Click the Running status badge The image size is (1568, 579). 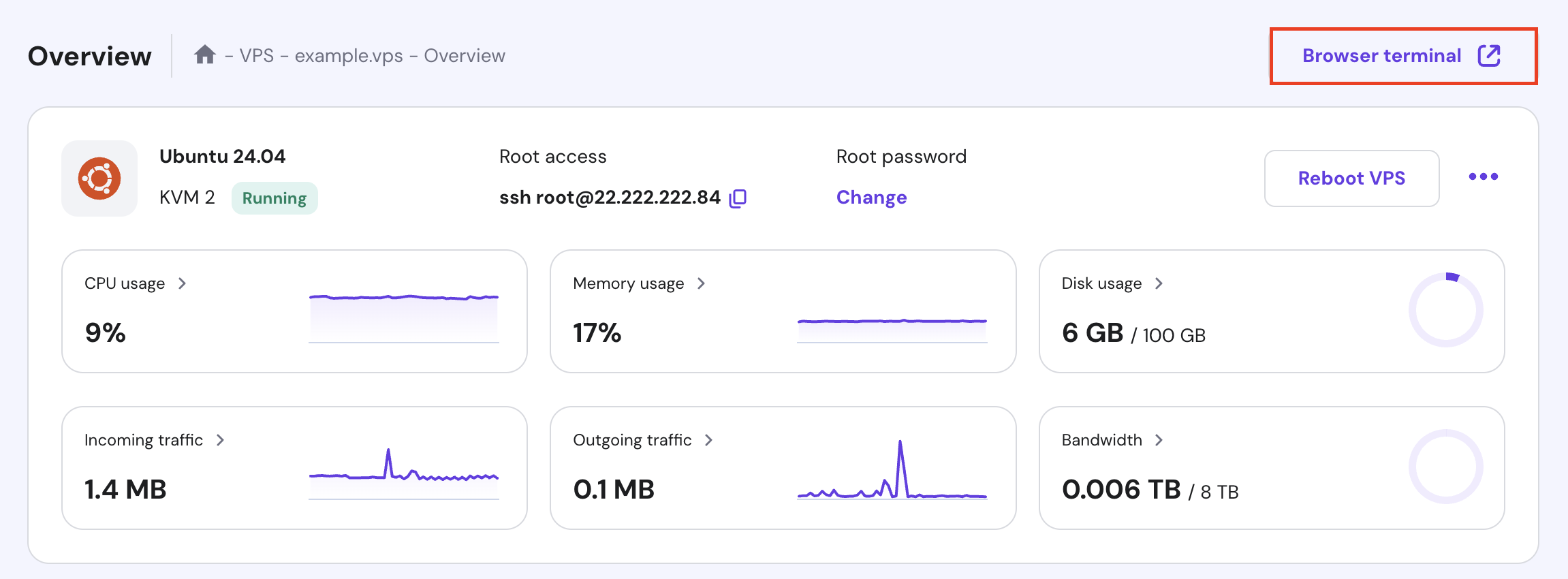coord(275,198)
